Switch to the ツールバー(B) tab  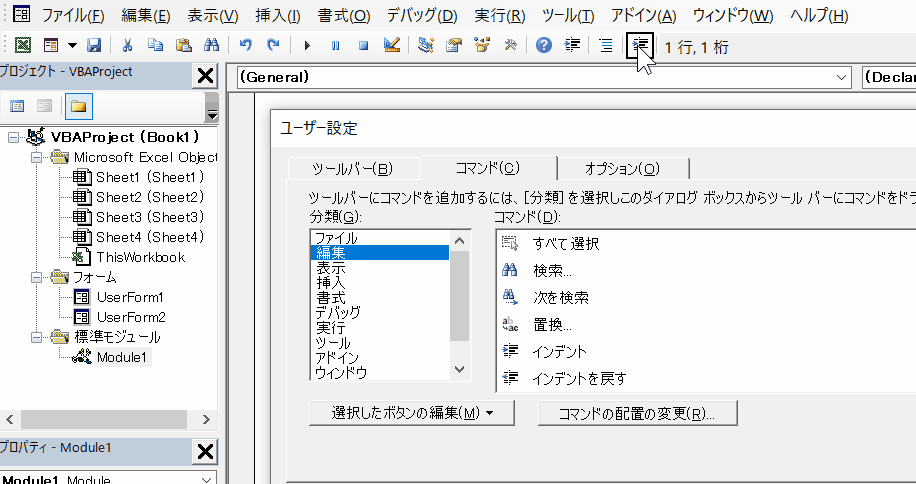point(353,169)
